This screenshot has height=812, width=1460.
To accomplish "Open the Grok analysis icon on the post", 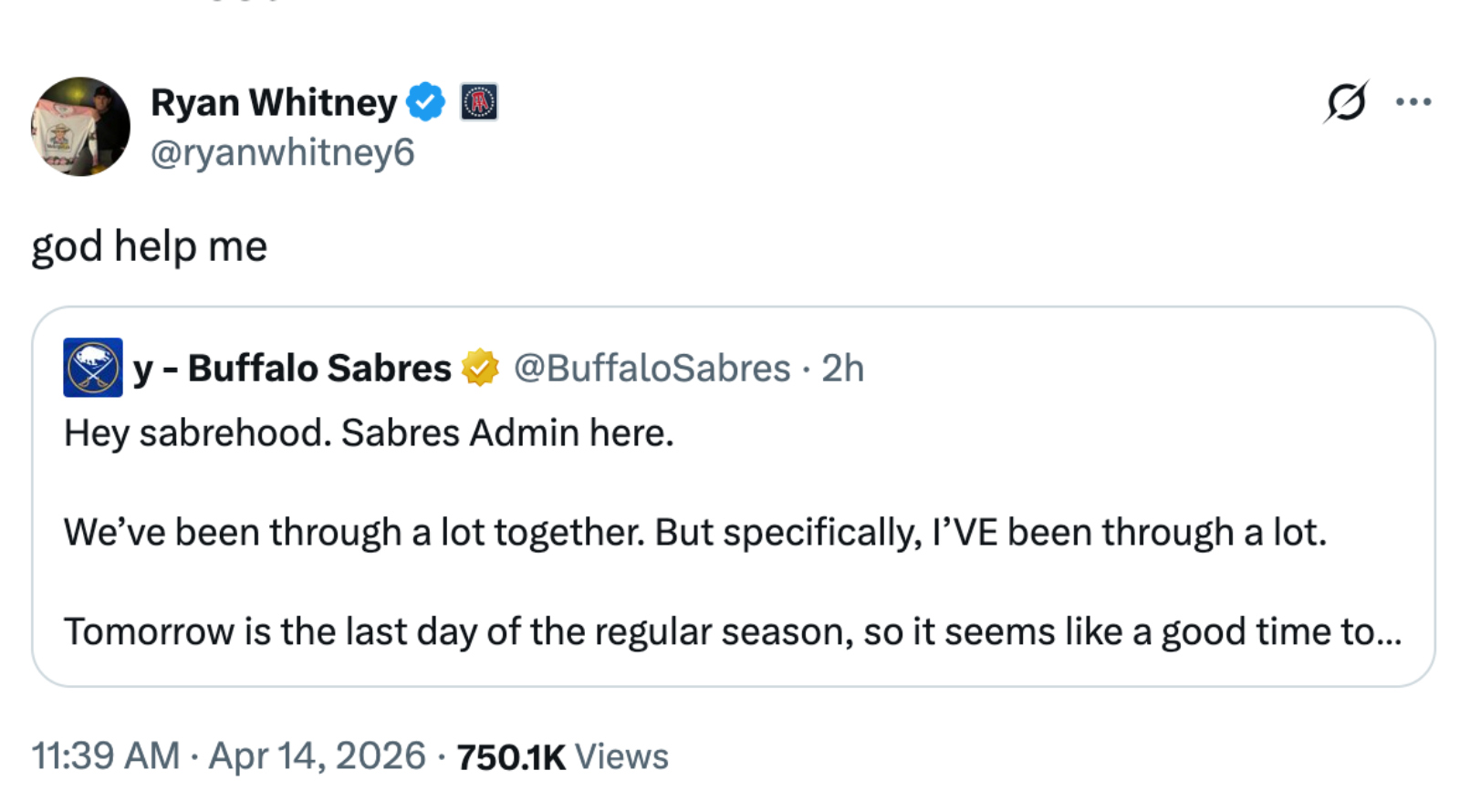I will pyautogui.click(x=1348, y=102).
